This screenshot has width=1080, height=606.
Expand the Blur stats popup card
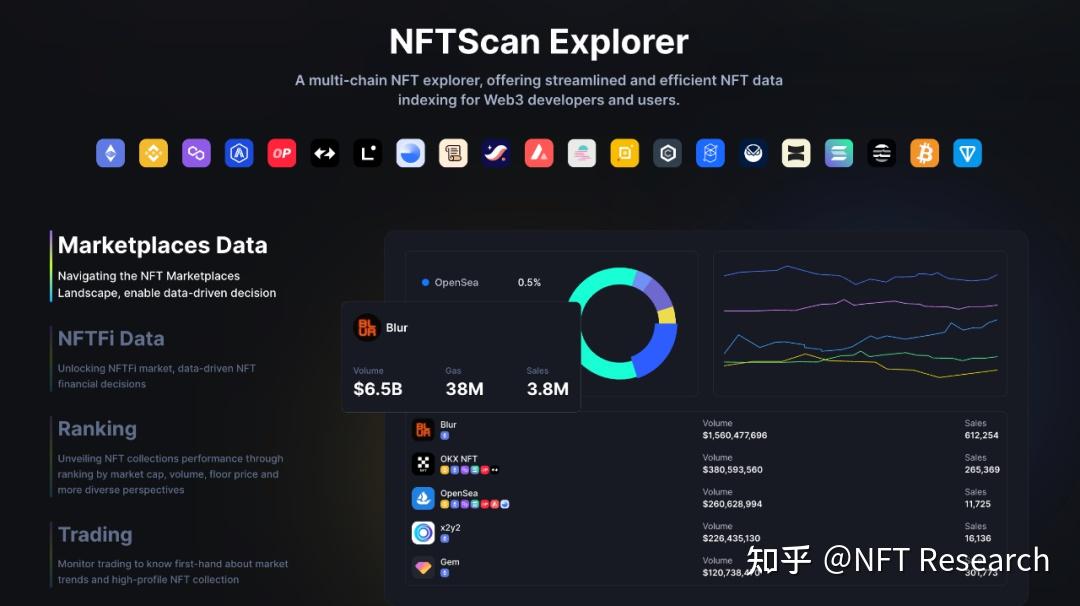pyautogui.click(x=460, y=355)
